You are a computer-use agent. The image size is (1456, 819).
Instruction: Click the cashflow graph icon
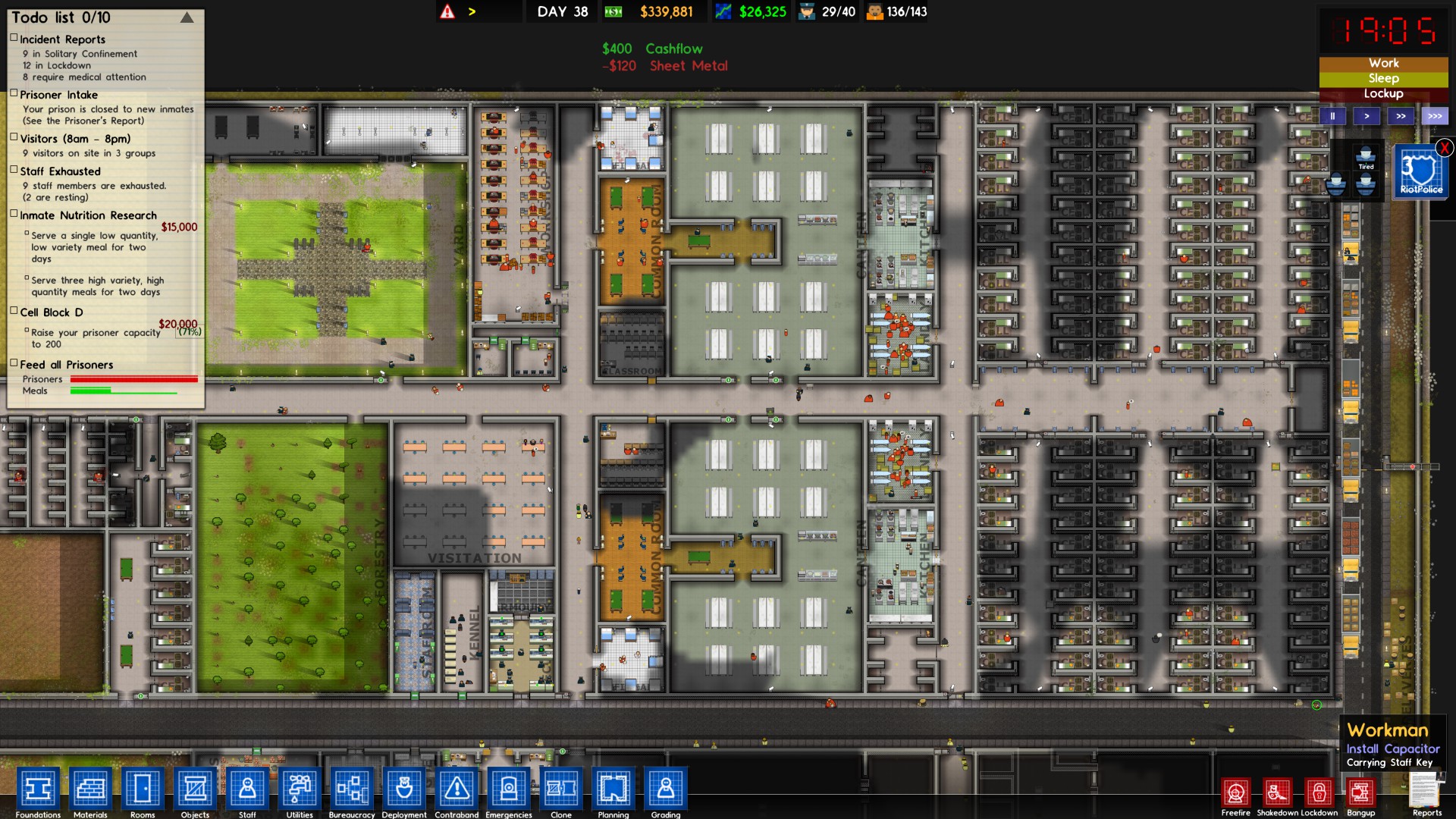pyautogui.click(x=723, y=11)
